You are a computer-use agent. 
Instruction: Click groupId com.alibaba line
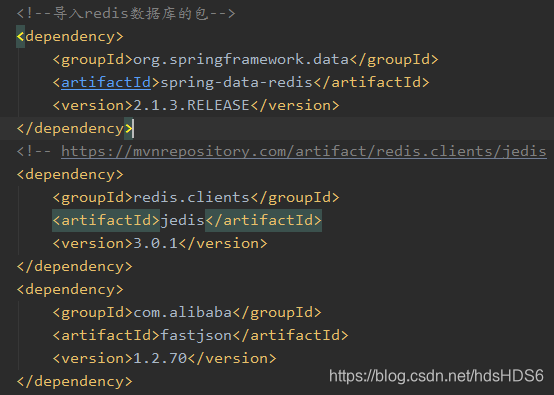187,312
